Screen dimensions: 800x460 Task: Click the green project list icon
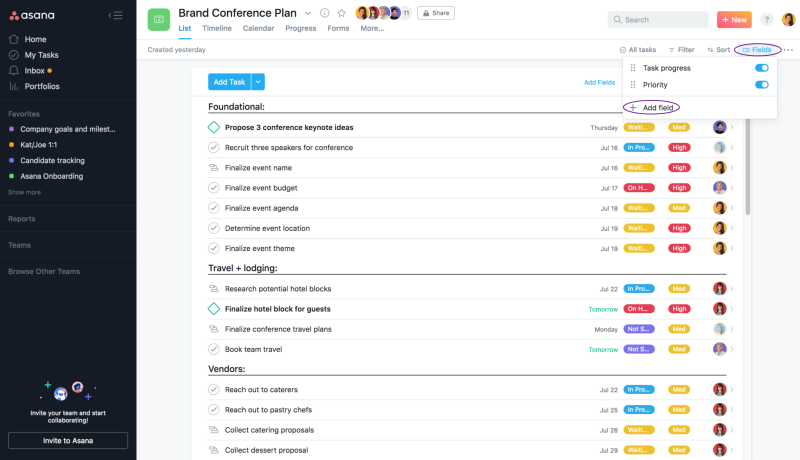click(x=159, y=20)
